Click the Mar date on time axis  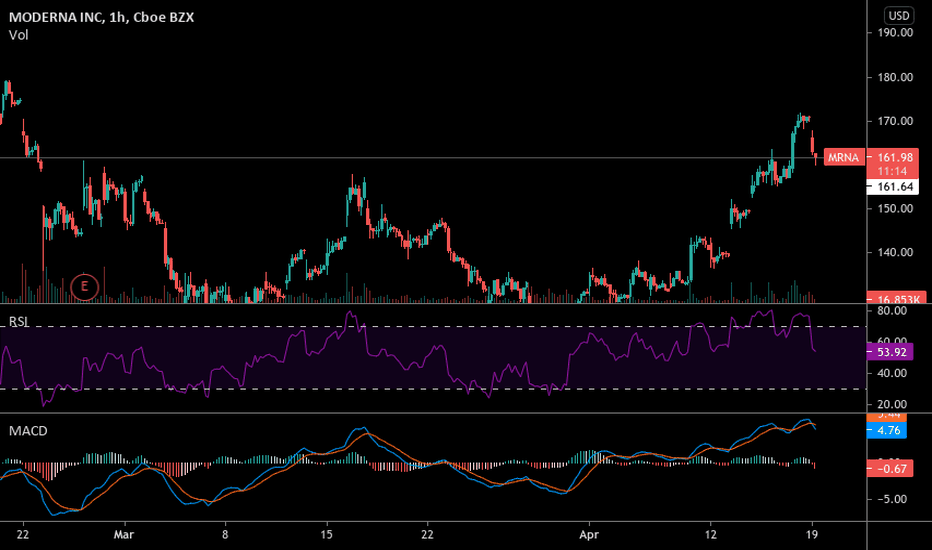click(124, 535)
